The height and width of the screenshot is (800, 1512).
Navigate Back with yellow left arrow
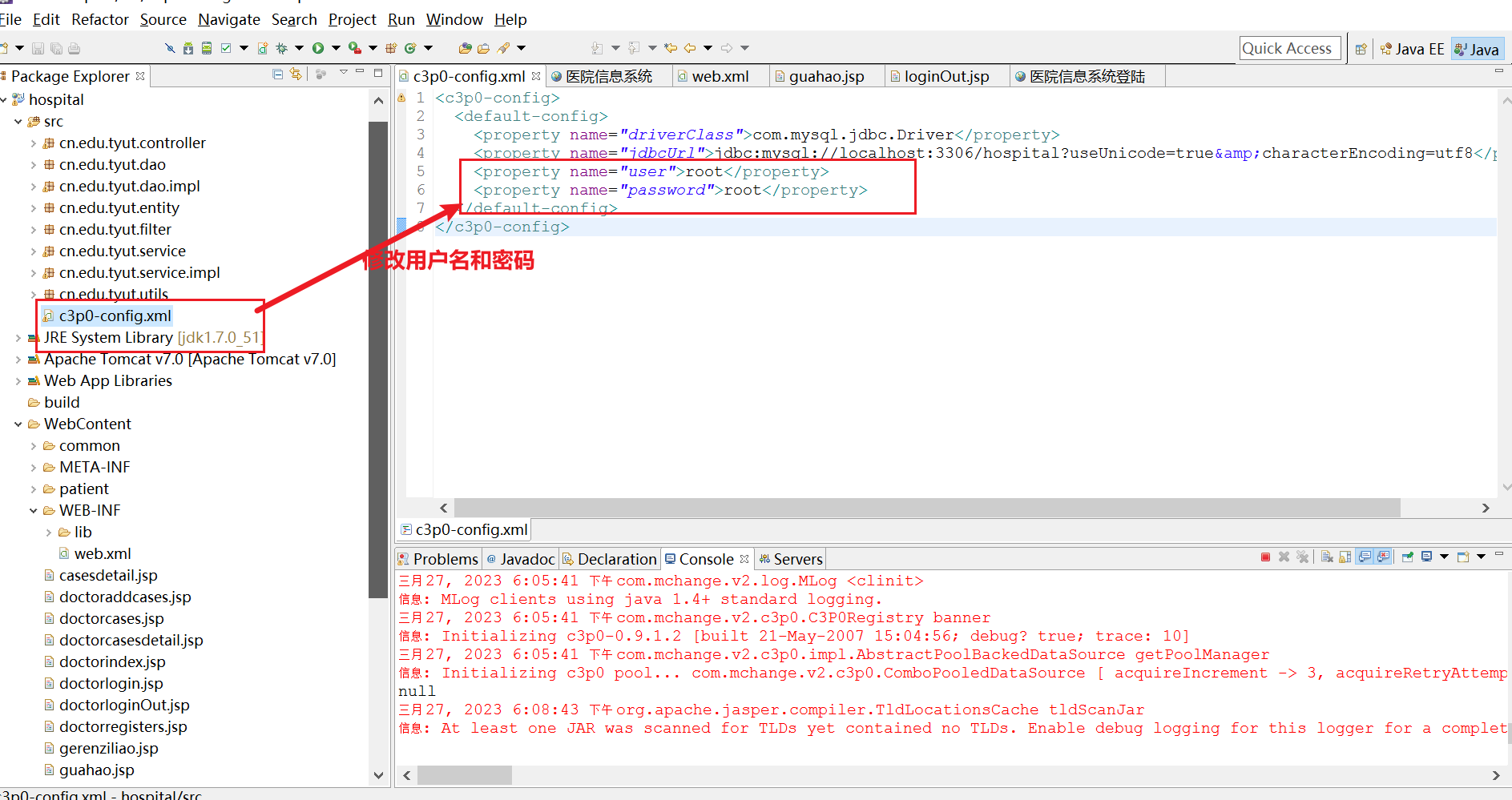(689, 48)
